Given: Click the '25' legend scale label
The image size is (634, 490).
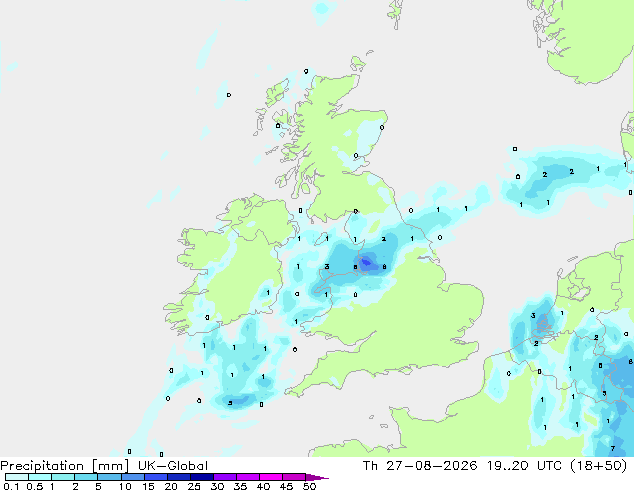Looking at the screenshot, I should click(194, 486).
